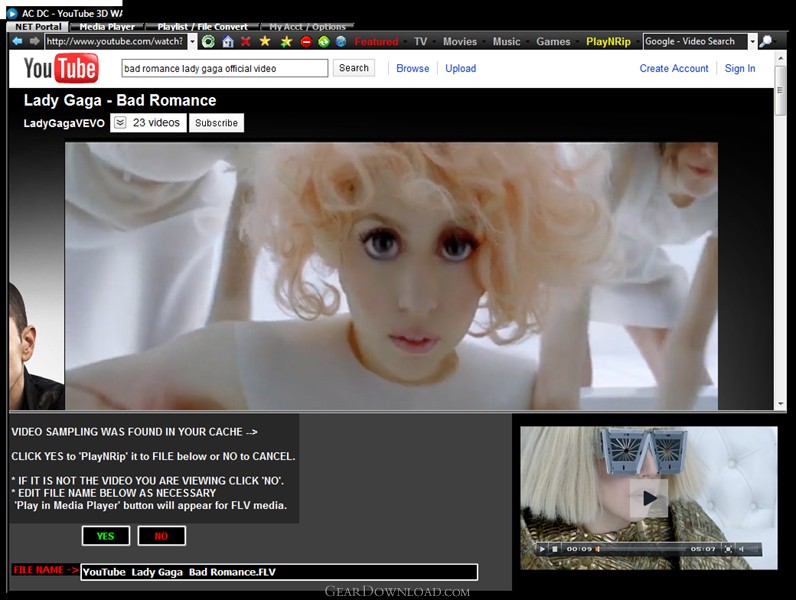796x600 pixels.
Task: Click the Create Account link
Action: pos(674,69)
